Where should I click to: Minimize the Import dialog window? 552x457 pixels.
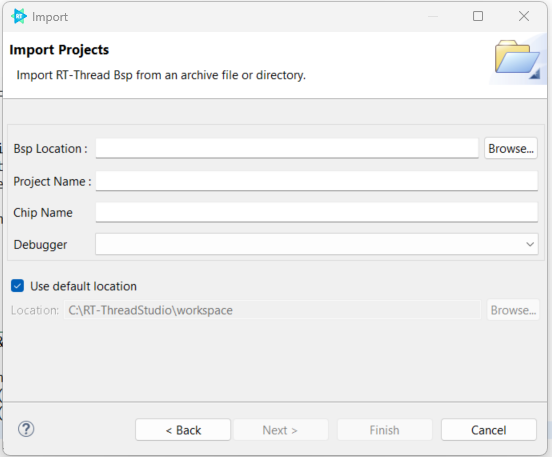click(433, 17)
